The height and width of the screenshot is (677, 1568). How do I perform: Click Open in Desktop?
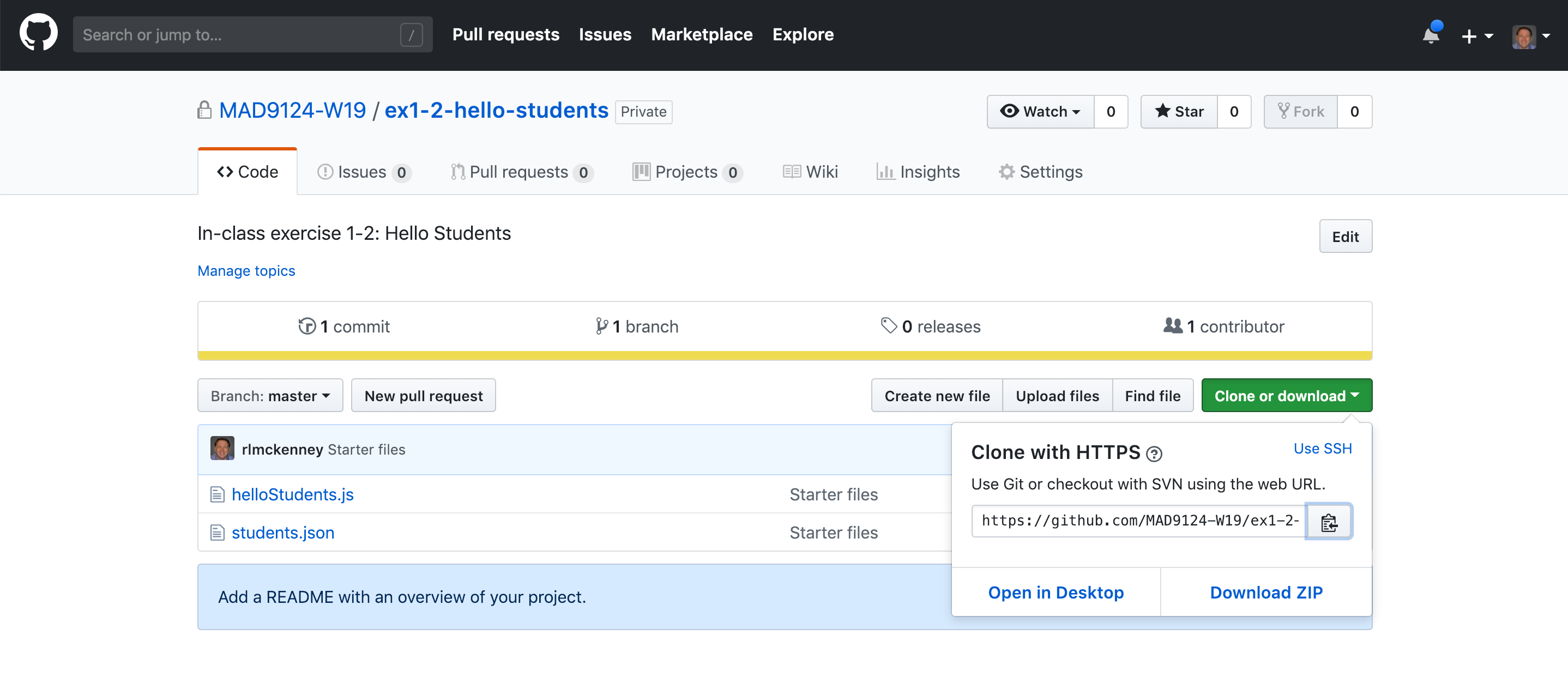click(x=1056, y=592)
